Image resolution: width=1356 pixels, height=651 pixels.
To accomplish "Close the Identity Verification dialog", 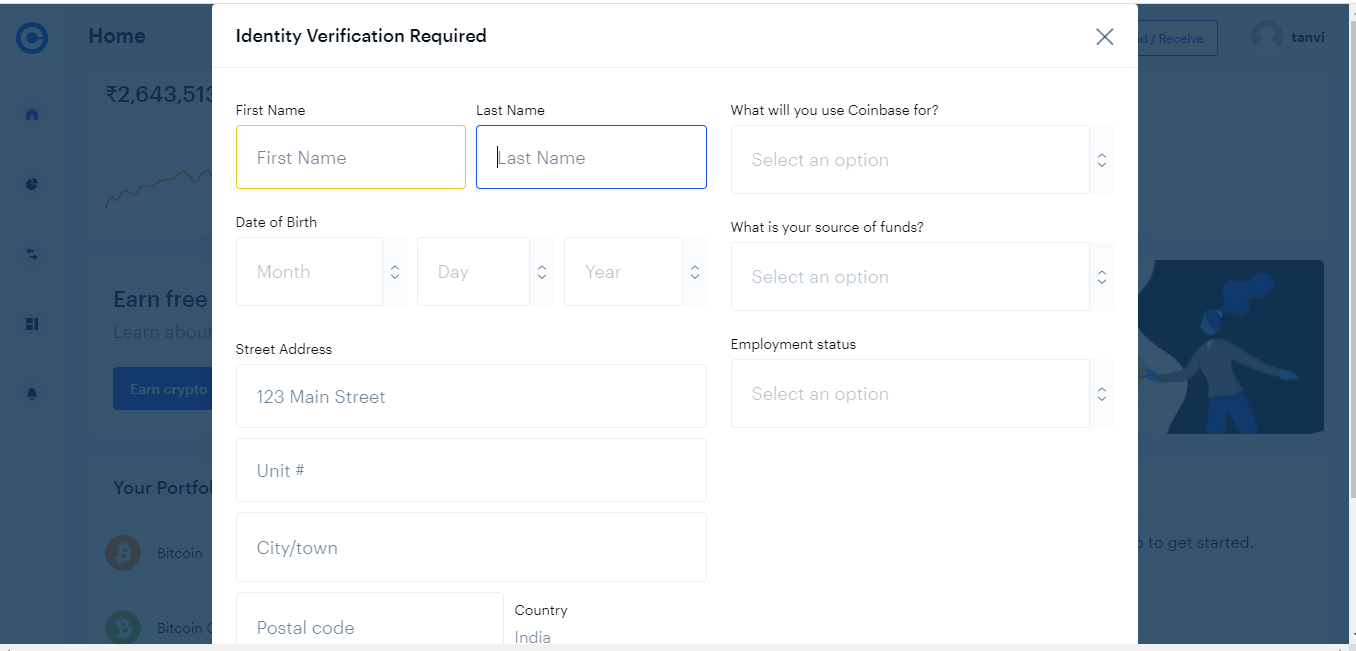I will click(1104, 37).
